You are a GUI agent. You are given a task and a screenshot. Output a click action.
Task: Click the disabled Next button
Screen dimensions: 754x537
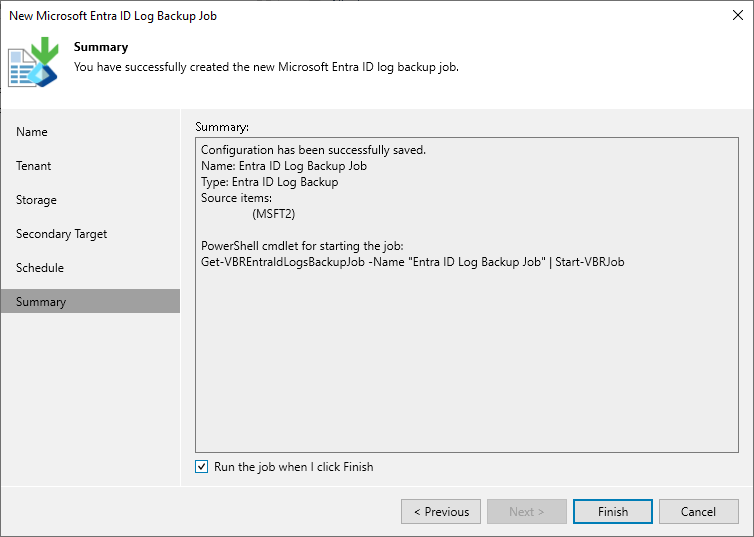tap(527, 512)
